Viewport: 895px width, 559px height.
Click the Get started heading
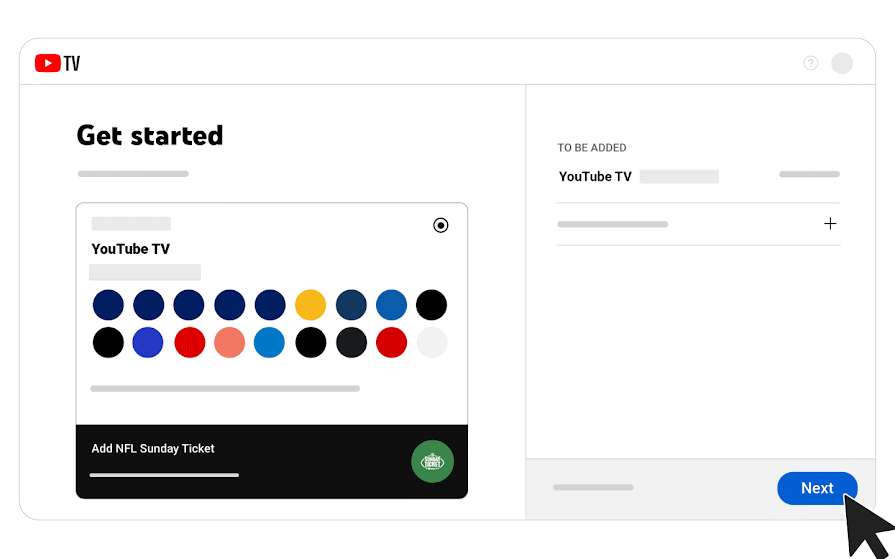150,136
